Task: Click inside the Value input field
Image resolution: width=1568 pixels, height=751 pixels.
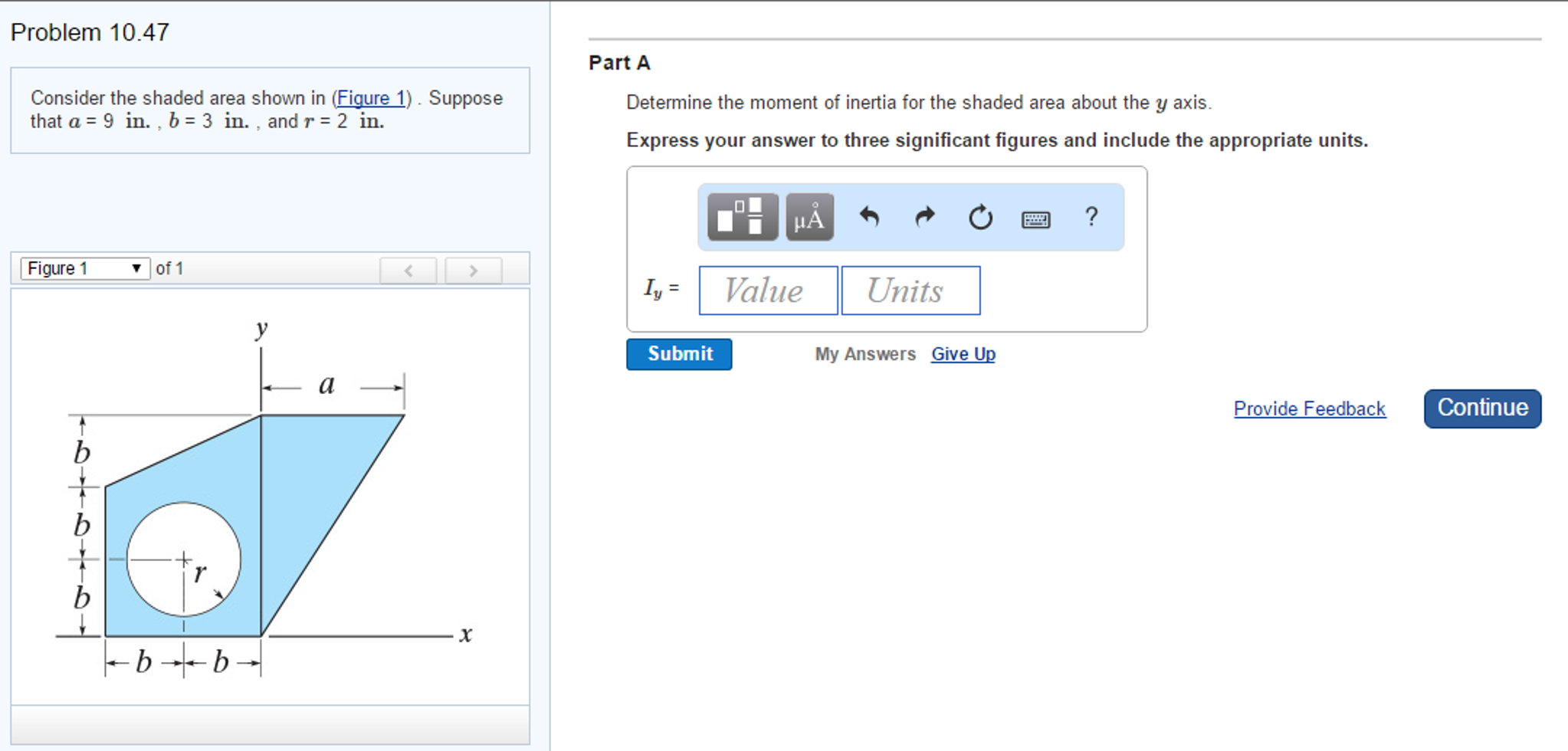Action: 767,290
